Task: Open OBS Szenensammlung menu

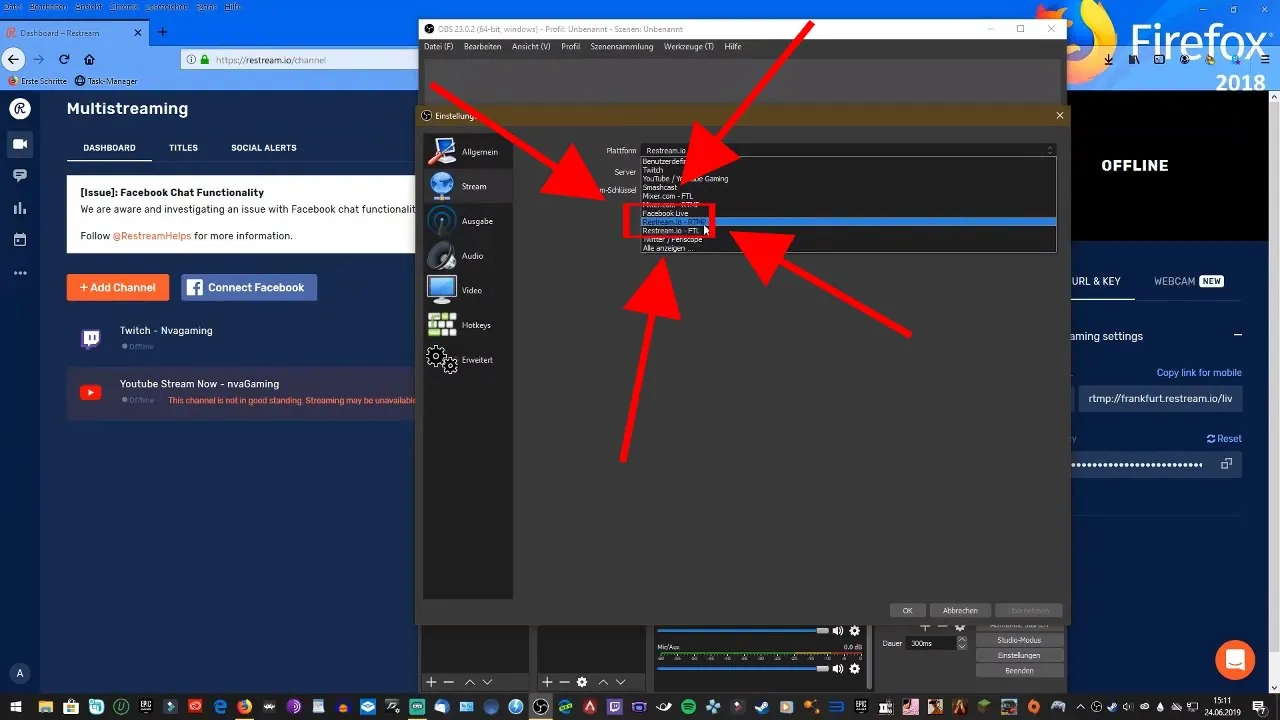Action: point(622,47)
